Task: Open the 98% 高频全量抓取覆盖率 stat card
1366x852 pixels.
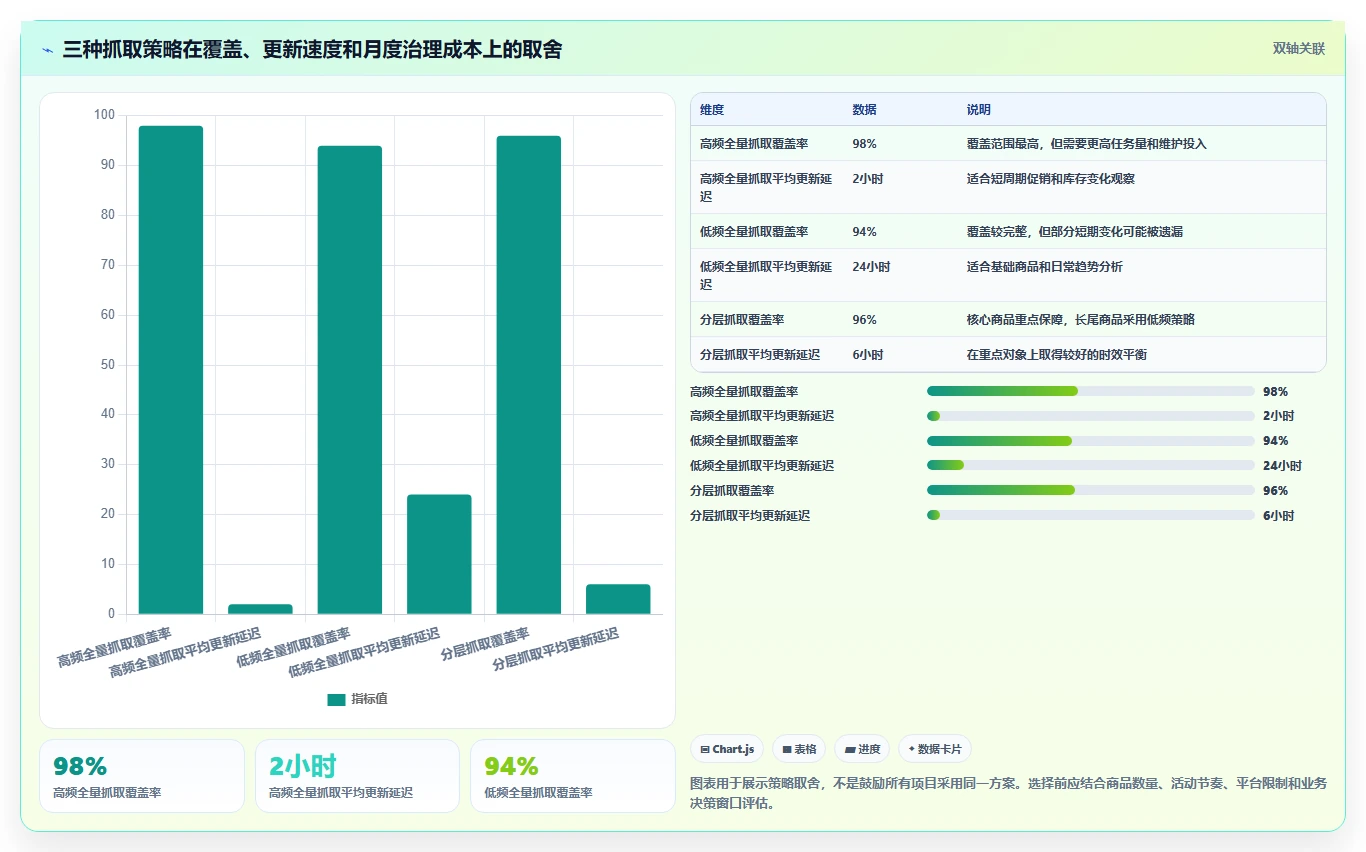Action: pyautogui.click(x=142, y=776)
